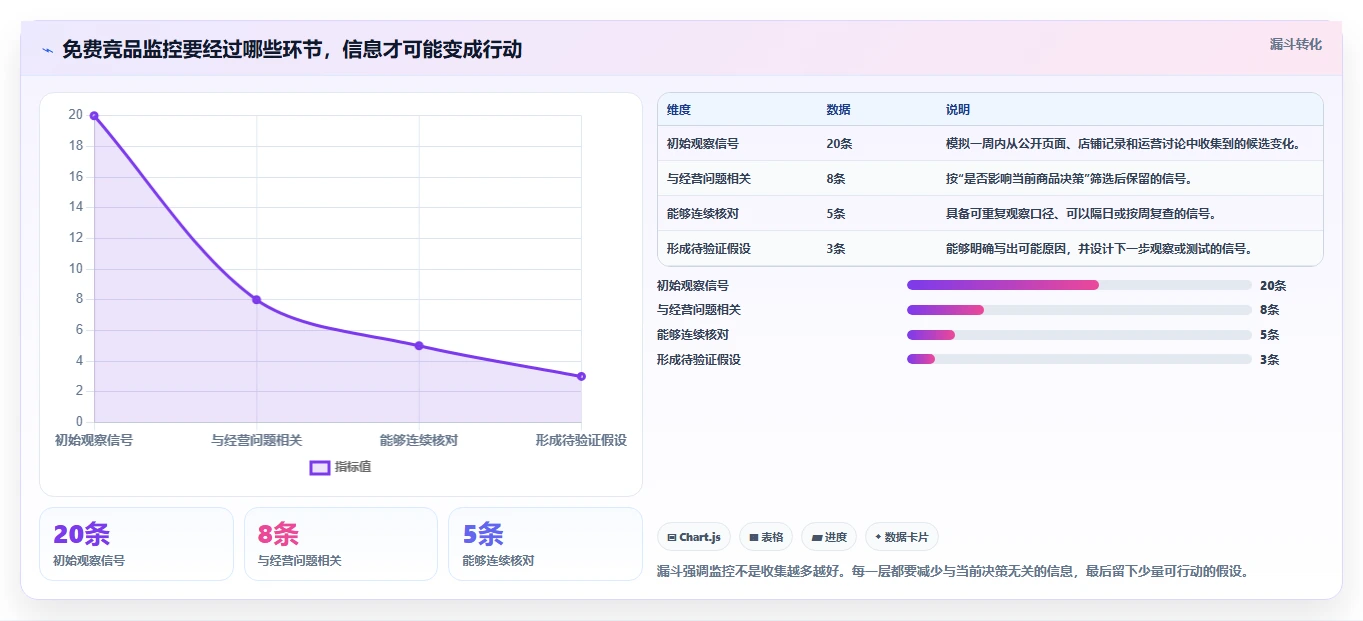Click the progress list label 形成待验证假设
The width and height of the screenshot is (1363, 621).
699,359
